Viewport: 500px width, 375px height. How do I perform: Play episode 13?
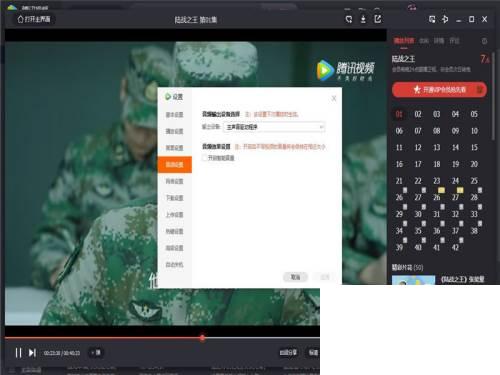(437, 148)
